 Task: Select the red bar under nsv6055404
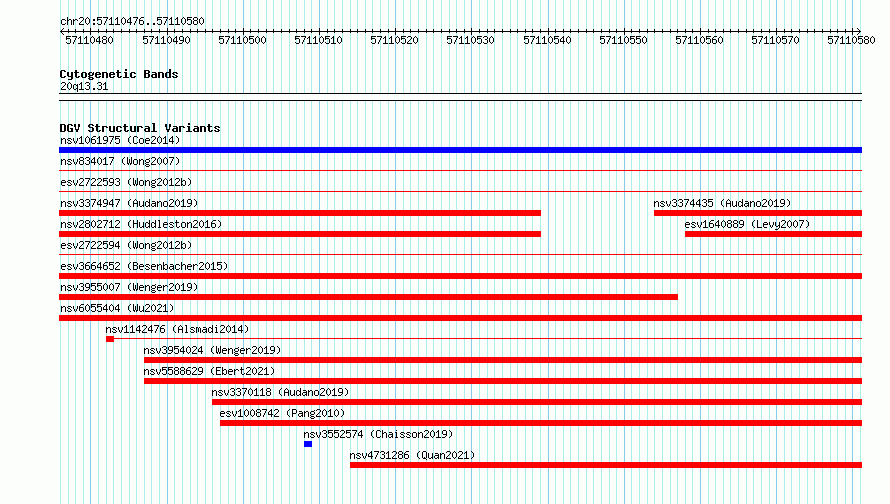460,318
